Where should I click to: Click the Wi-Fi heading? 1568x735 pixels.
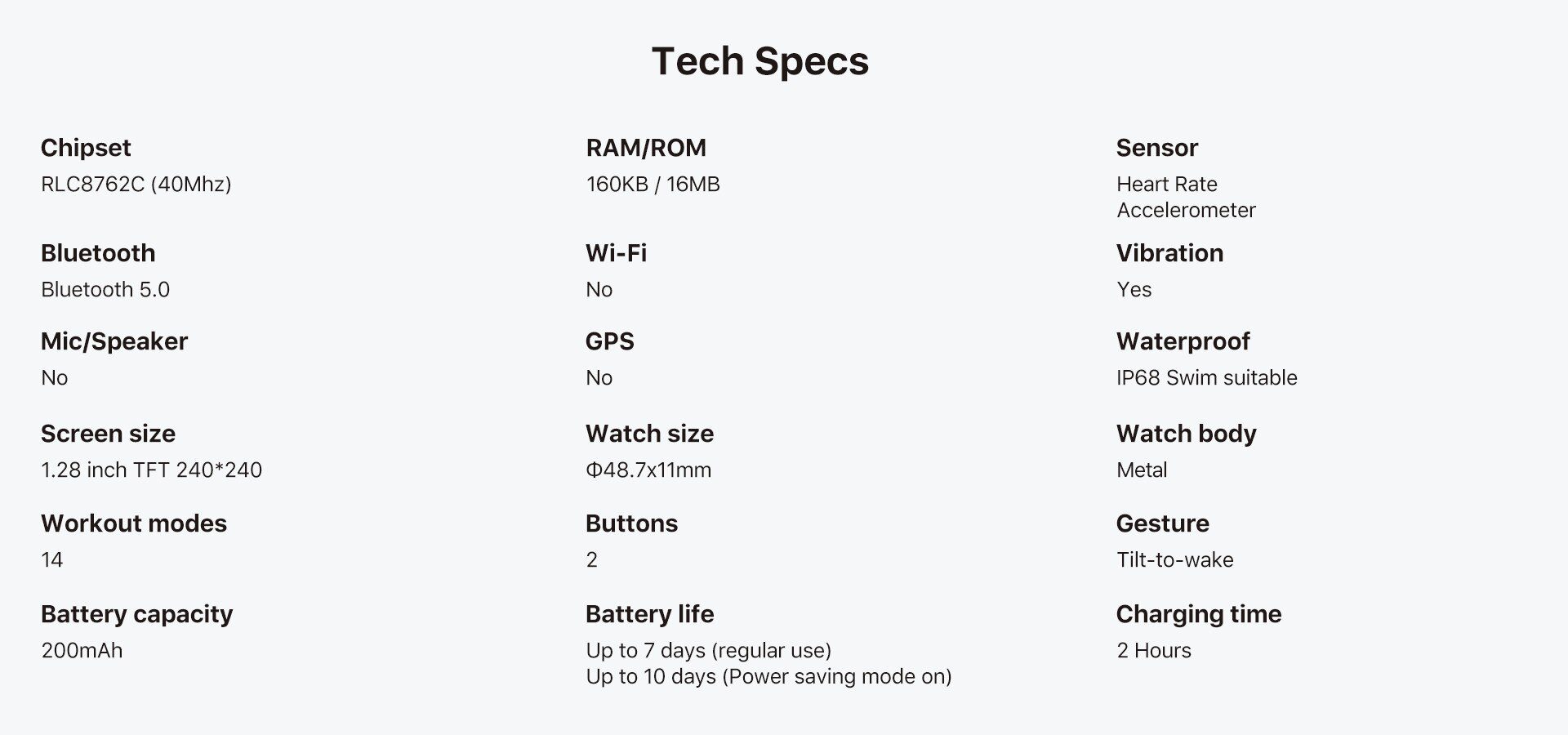[616, 253]
